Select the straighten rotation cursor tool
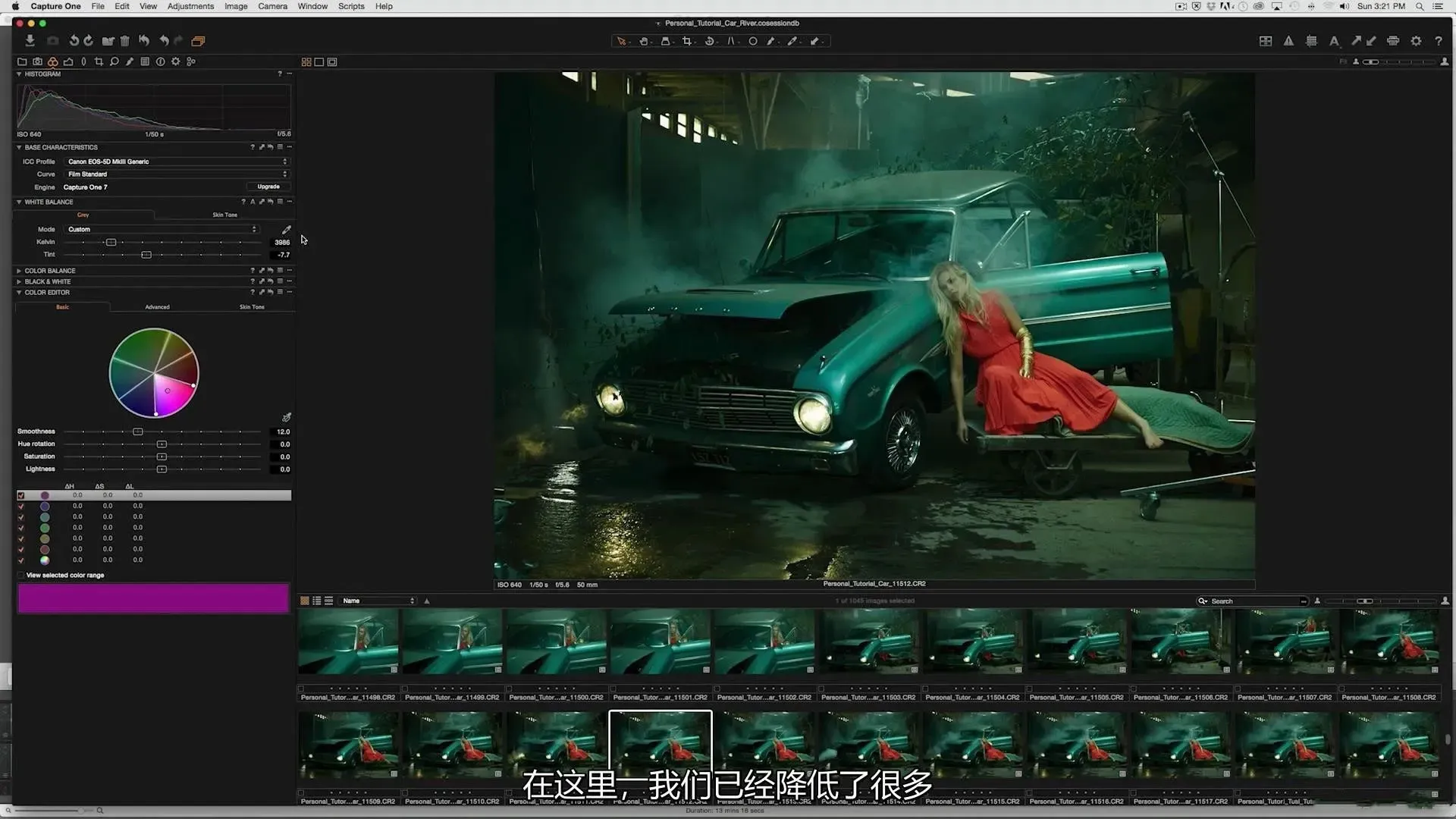 point(710,41)
